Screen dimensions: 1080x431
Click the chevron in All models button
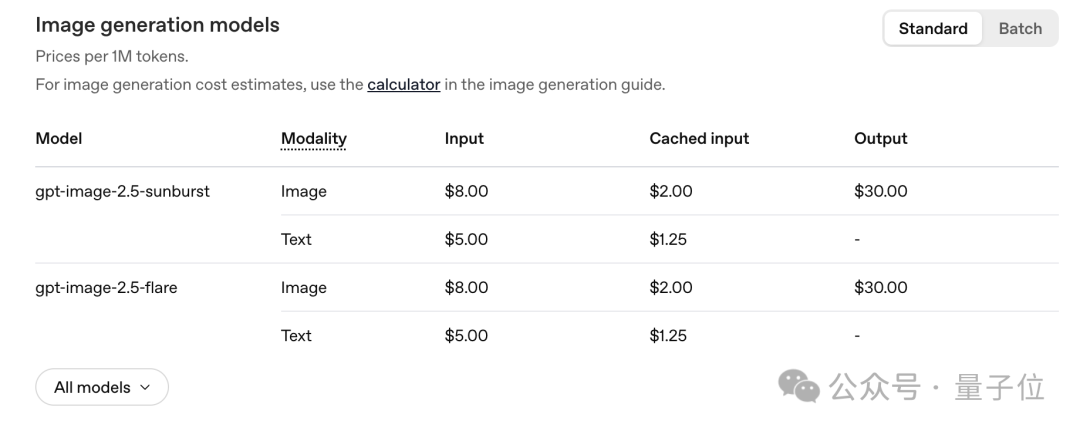click(145, 387)
